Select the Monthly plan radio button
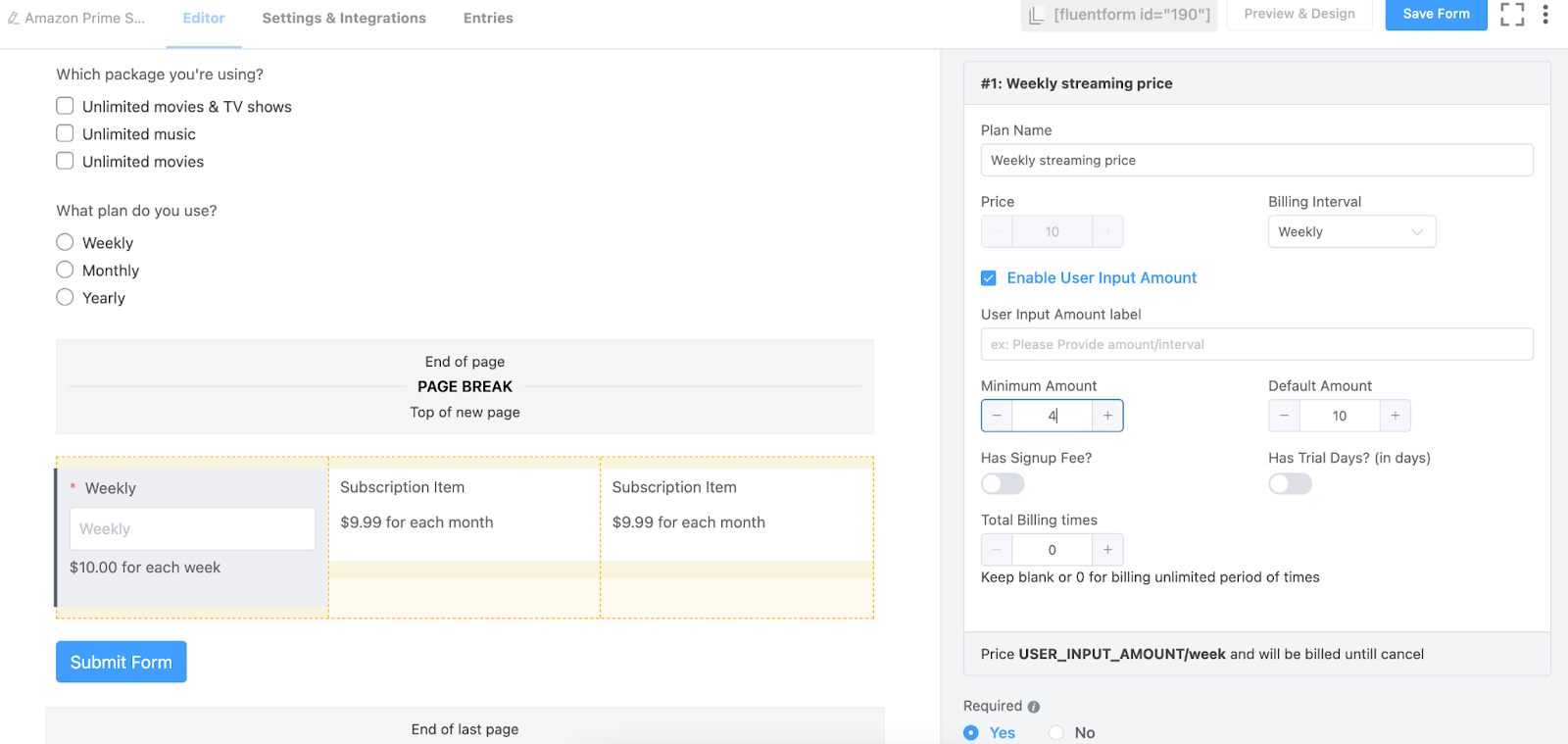The image size is (1568, 744). click(x=65, y=270)
